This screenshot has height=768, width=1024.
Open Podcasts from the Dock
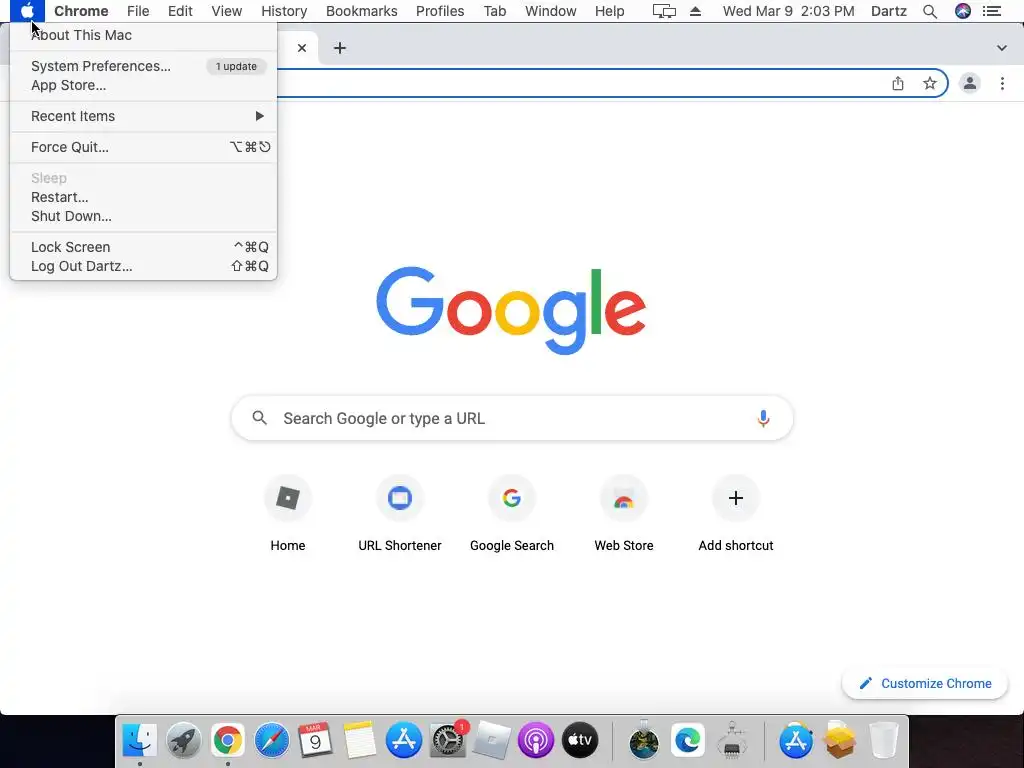[x=536, y=741]
